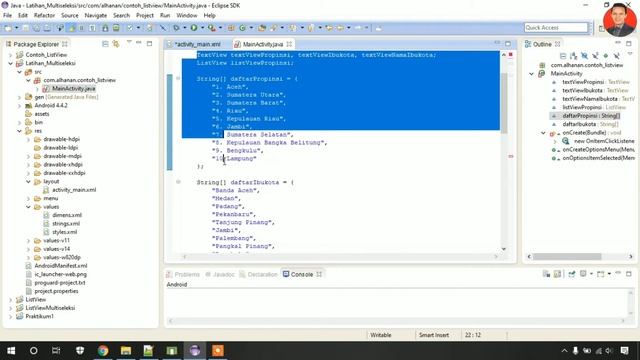640x360 pixels.
Task: Click Link with Editor icon in Package Explorer
Action: 116,44
